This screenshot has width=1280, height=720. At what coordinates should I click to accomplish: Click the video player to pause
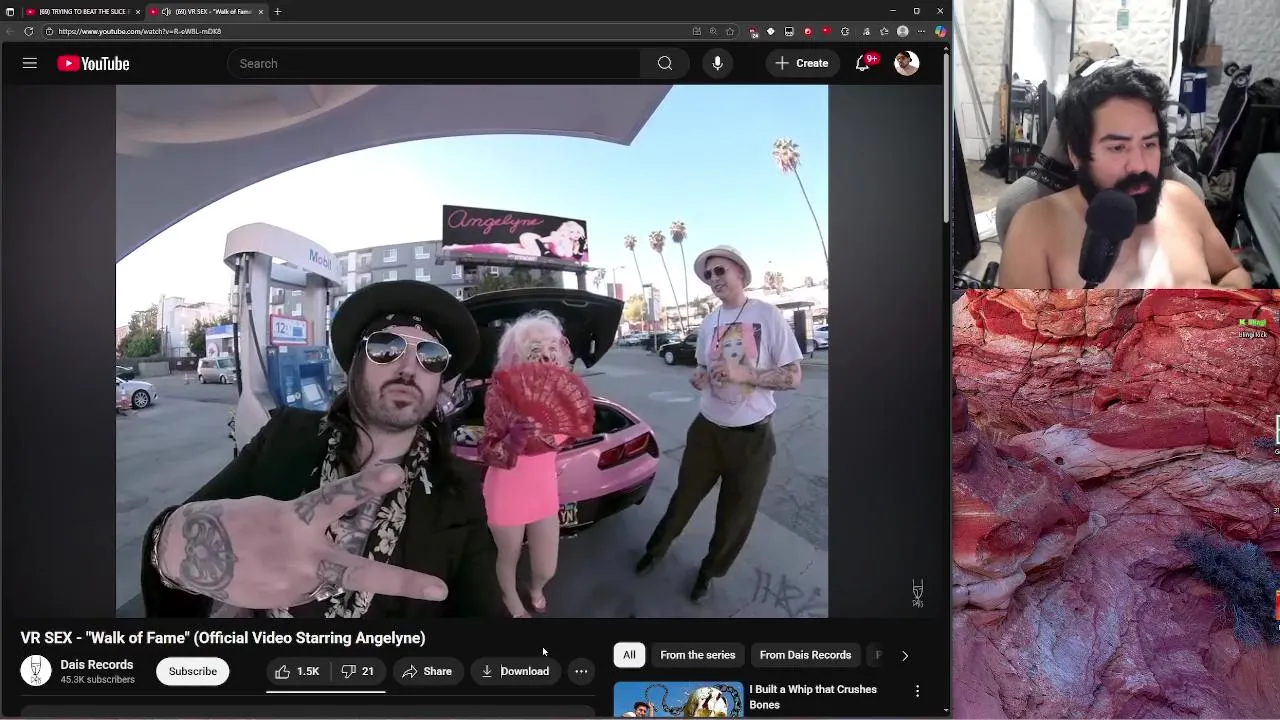click(x=472, y=351)
